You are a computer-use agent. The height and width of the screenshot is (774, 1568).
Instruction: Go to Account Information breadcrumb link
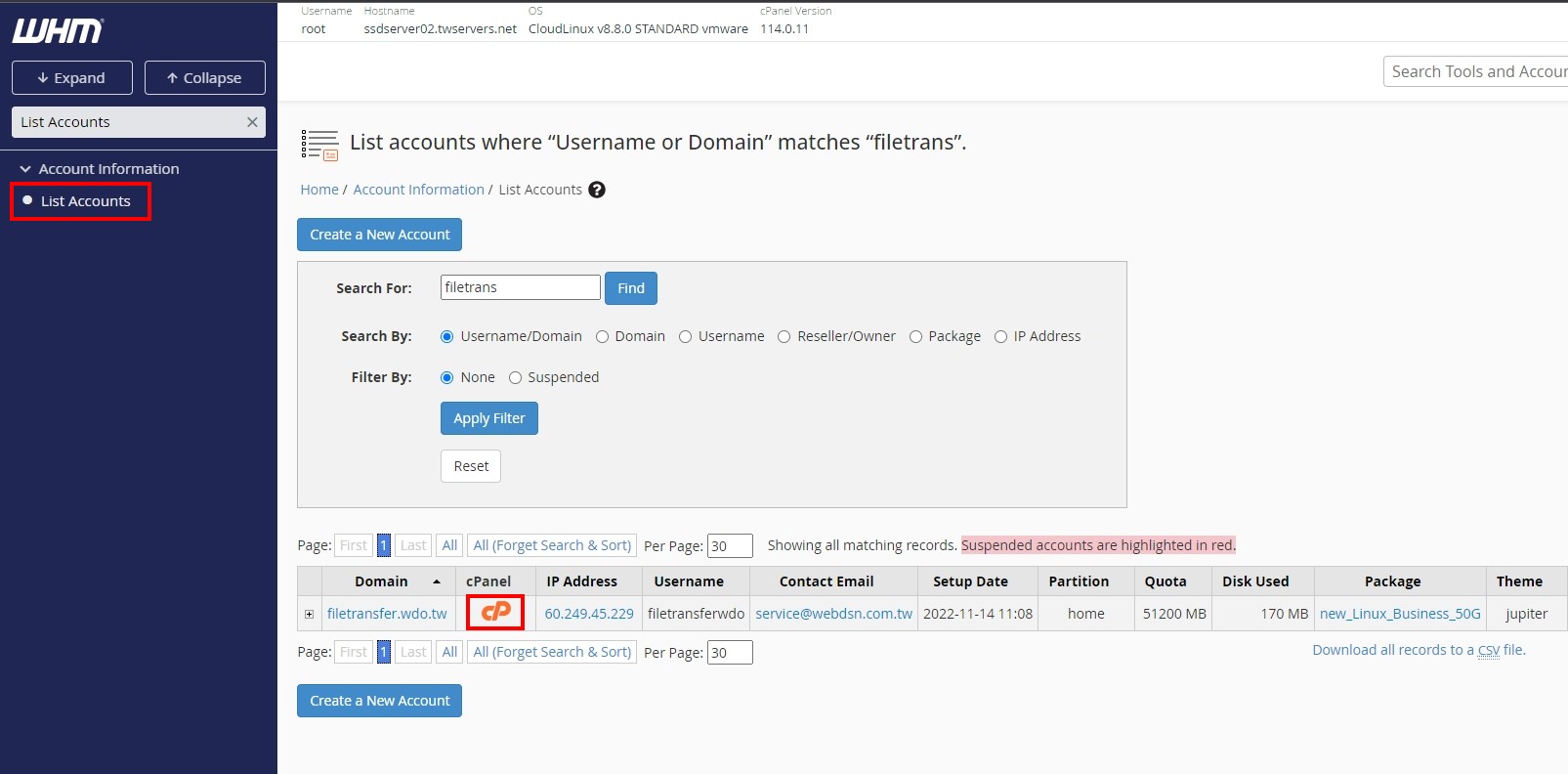(x=418, y=190)
